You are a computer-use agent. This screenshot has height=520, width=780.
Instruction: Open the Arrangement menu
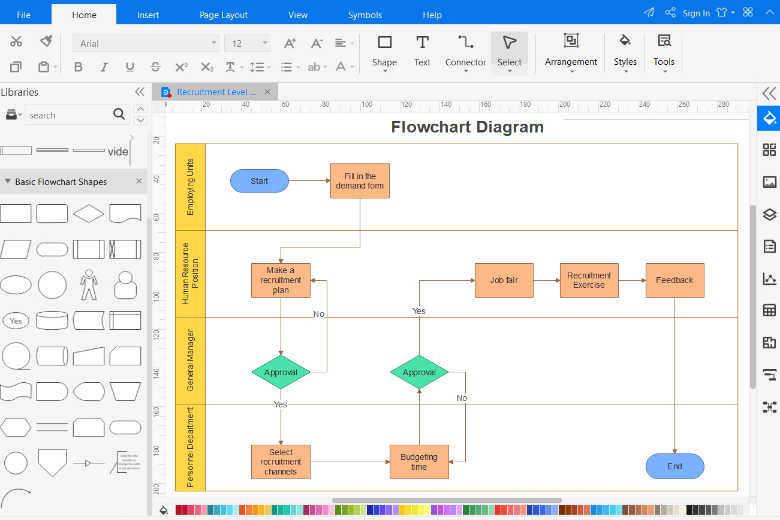pyautogui.click(x=571, y=53)
